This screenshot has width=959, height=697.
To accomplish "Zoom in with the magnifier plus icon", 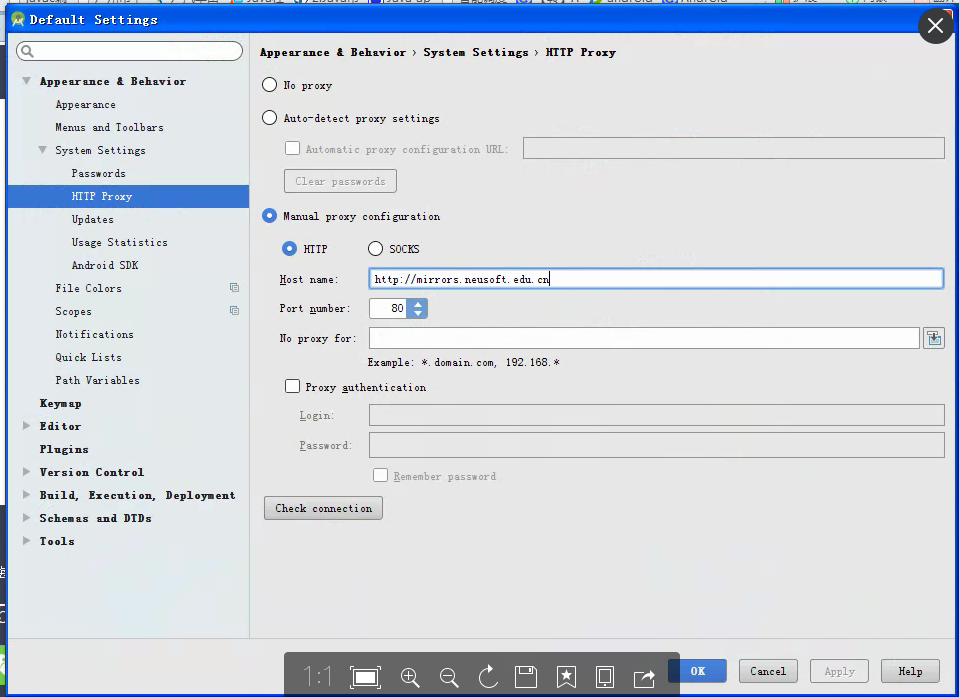I will click(410, 677).
